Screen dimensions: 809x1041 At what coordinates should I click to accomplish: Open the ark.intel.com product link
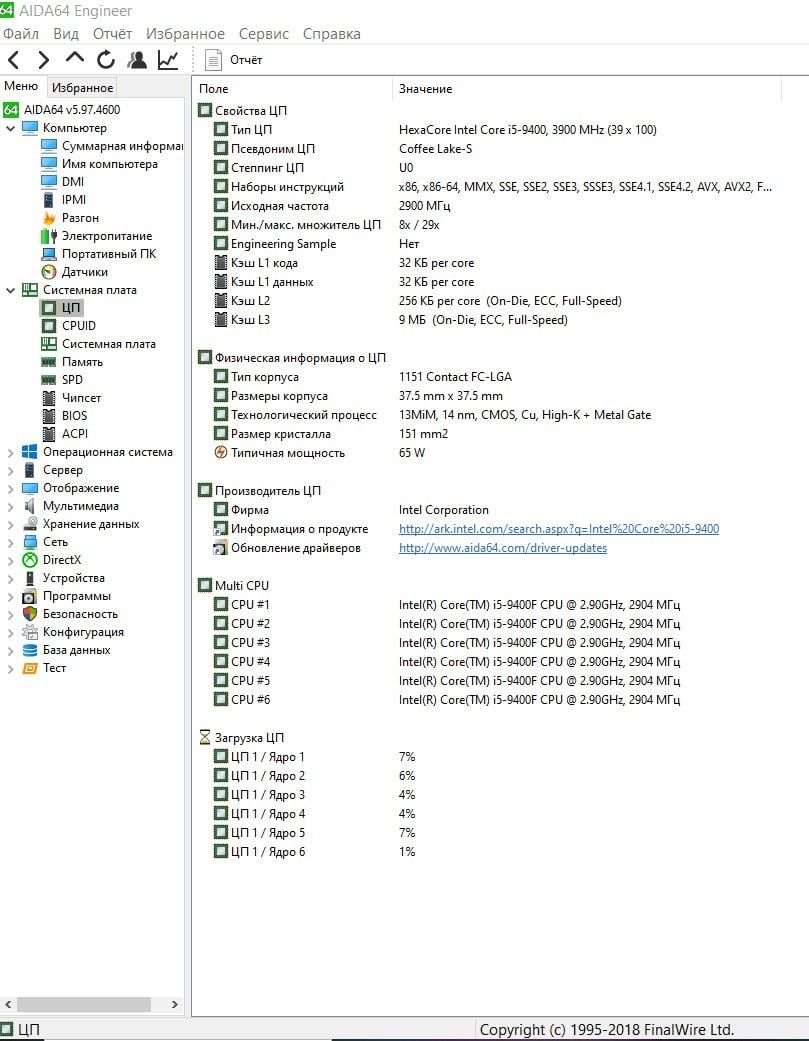(x=559, y=529)
